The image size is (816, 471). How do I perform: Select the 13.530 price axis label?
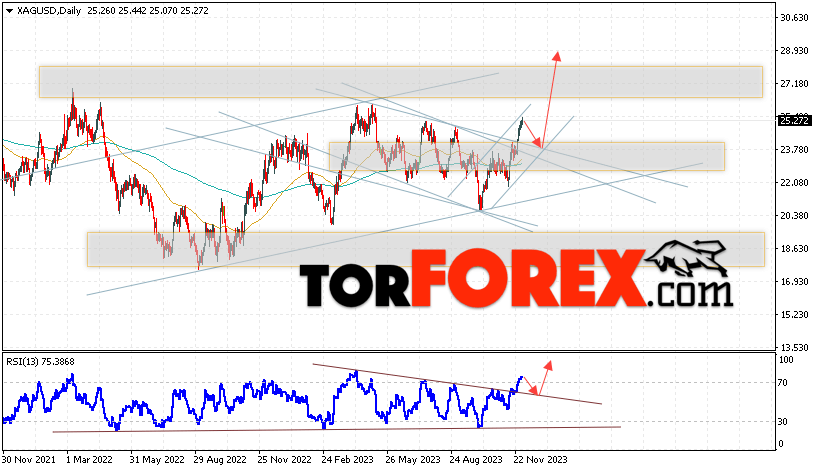coord(794,348)
